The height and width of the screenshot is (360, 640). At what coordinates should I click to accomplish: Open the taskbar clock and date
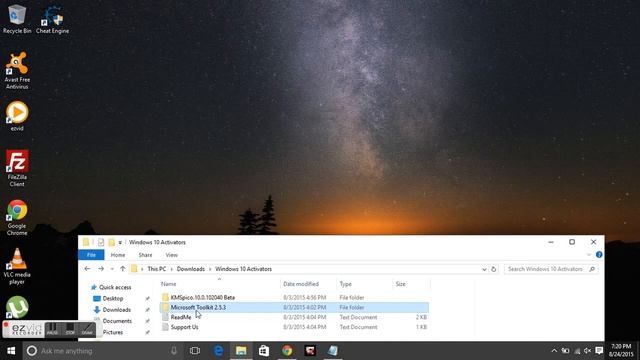621,351
